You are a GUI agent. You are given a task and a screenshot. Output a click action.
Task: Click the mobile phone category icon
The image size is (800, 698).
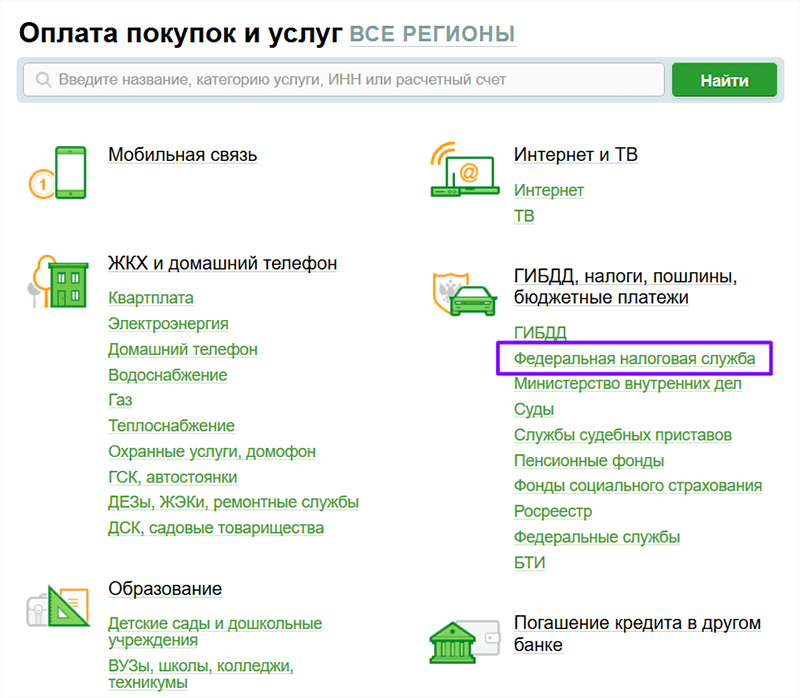[x=58, y=173]
